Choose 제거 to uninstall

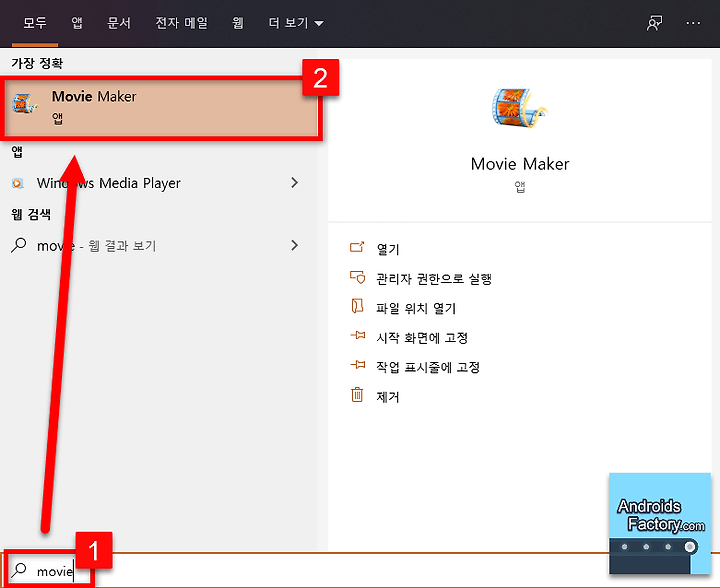point(388,397)
